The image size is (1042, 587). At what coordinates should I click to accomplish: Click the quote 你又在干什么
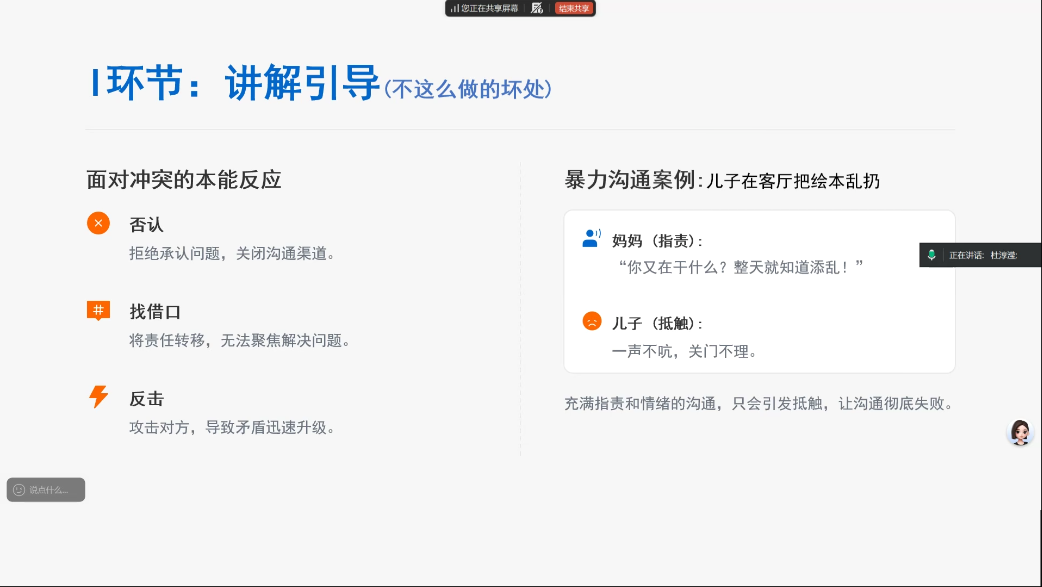pos(740,267)
